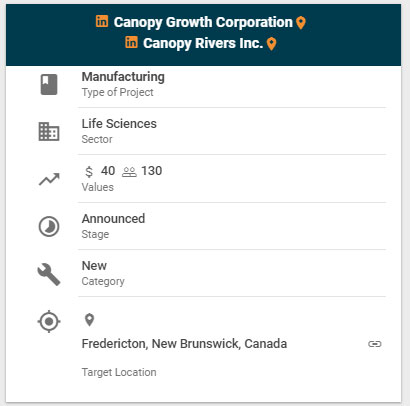Viewport: 410px width, 406px height.
Task: Click map pin beside Canopy Rivers Inc.
Action: [x=272, y=44]
